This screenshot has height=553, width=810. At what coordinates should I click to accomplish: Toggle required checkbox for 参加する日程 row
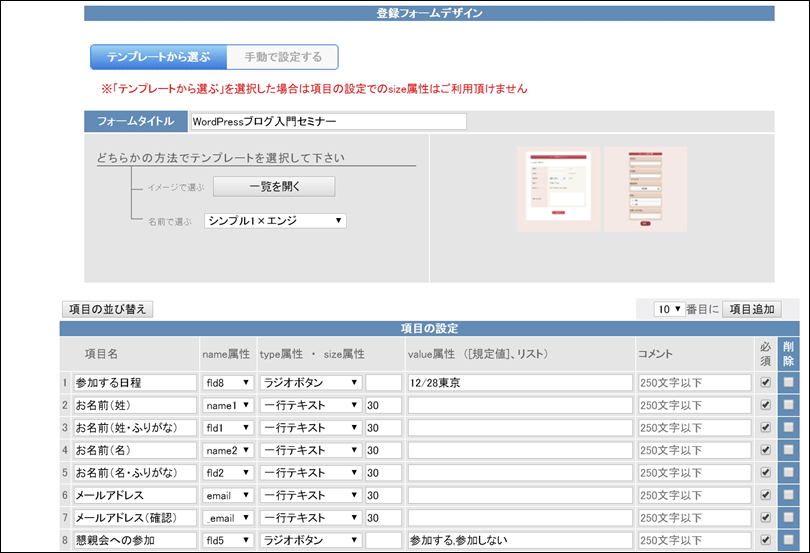coord(766,382)
